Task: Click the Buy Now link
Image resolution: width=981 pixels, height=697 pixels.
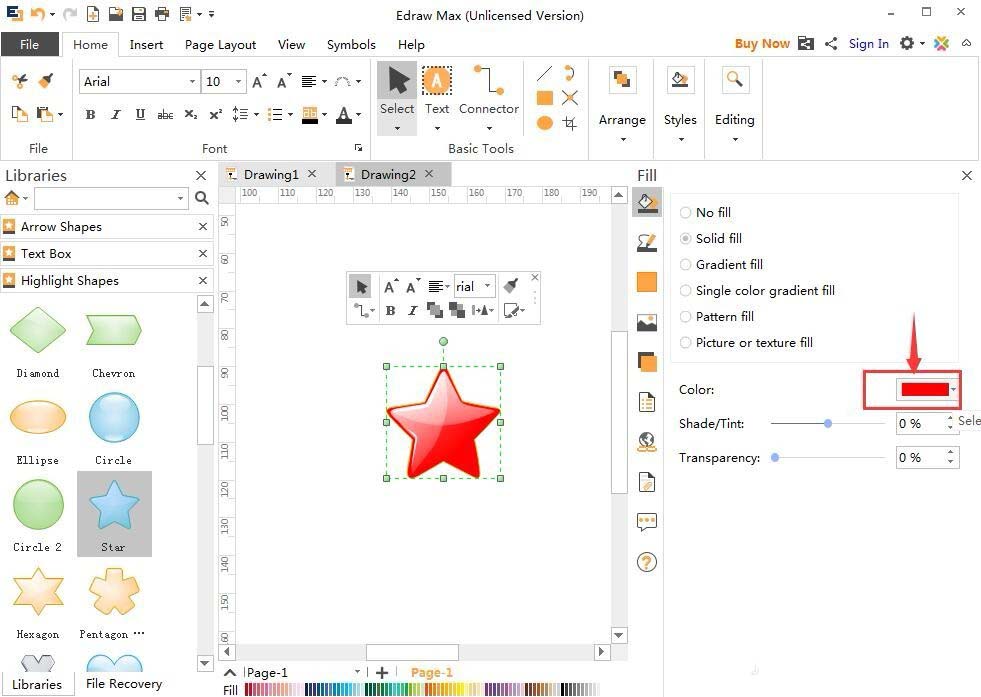Action: coord(762,44)
